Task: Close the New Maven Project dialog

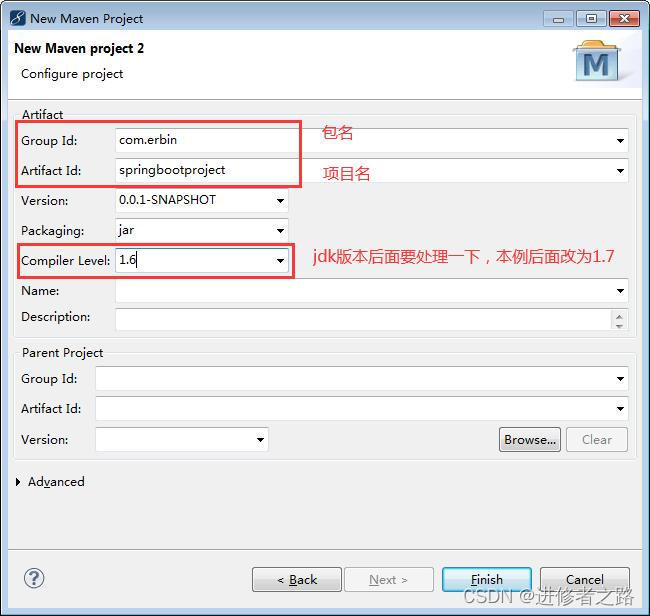Action: pyautogui.click(x=624, y=19)
